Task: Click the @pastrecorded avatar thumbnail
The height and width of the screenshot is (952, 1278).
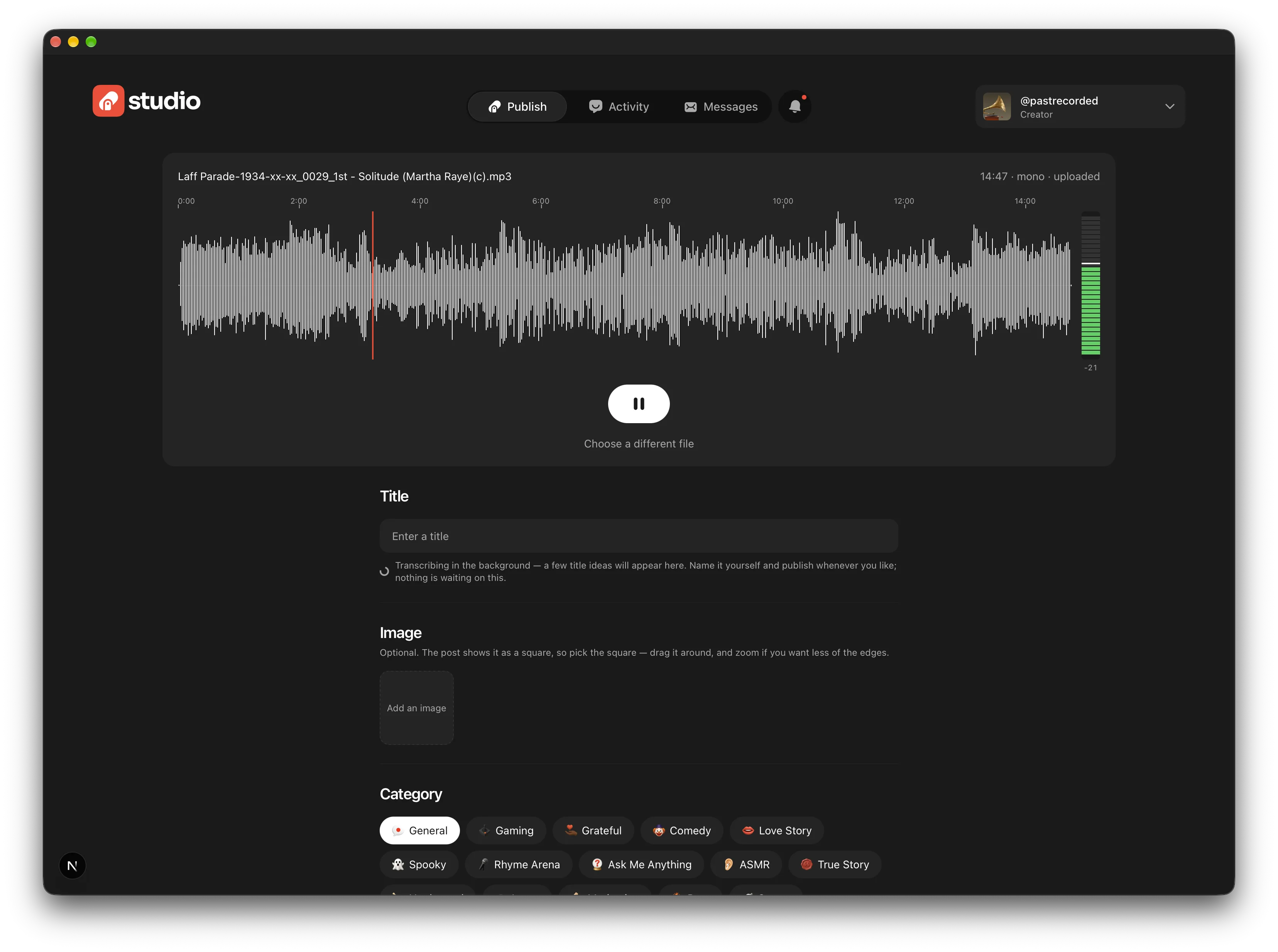Action: 997,106
